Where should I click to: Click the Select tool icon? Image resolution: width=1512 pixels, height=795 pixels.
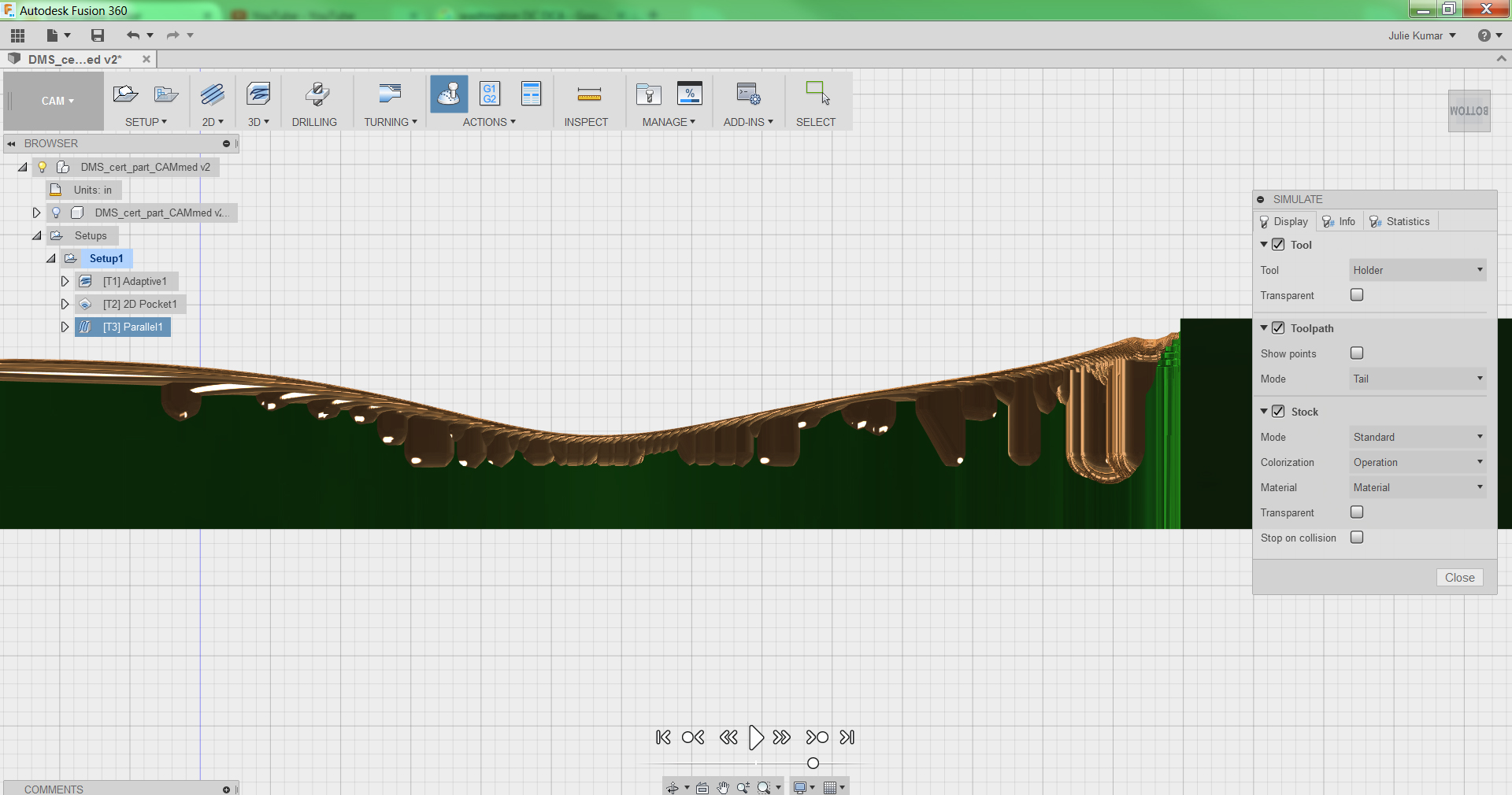[x=817, y=93]
